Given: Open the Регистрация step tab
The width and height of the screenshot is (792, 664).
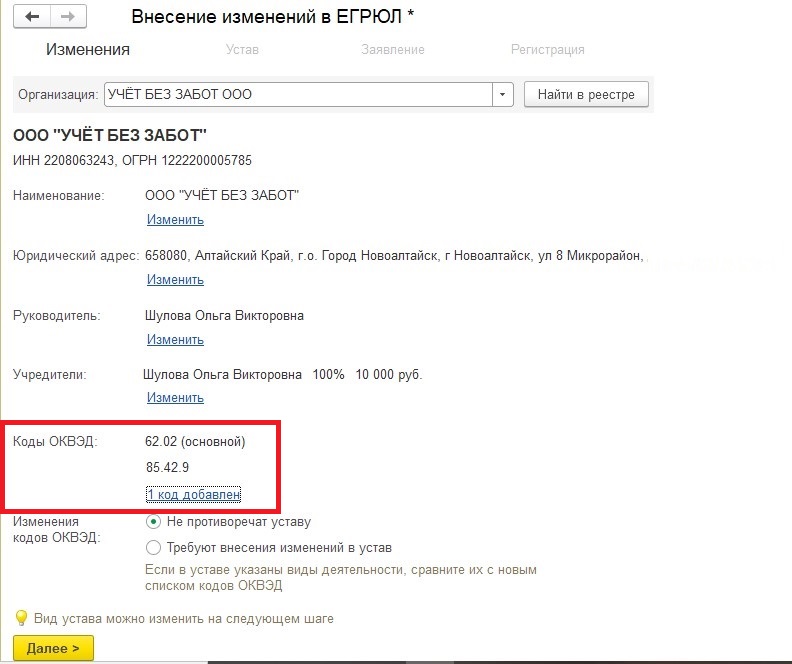Looking at the screenshot, I should 548,49.
